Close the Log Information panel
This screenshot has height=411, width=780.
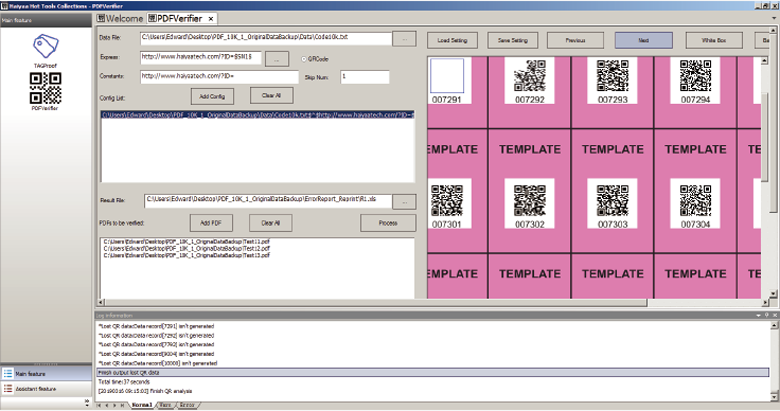pos(775,315)
